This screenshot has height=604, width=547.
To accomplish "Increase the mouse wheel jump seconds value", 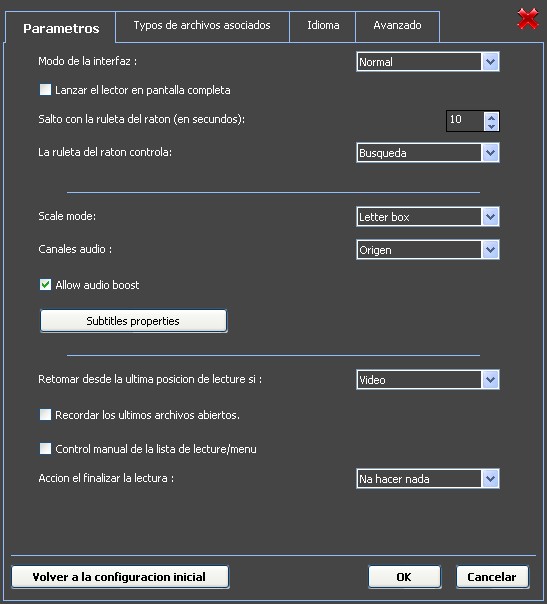I will click(491, 117).
